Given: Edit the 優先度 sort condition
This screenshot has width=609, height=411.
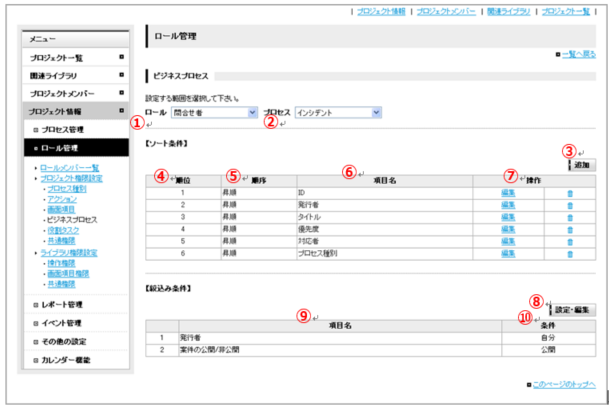Looking at the screenshot, I should 508,230.
